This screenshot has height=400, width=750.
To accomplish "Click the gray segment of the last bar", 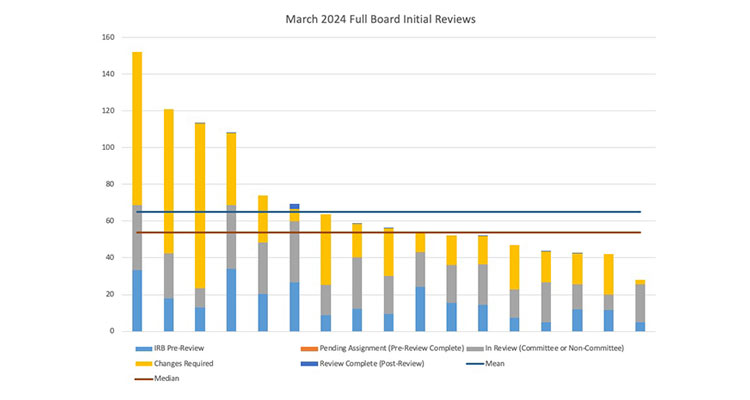I will pos(640,303).
